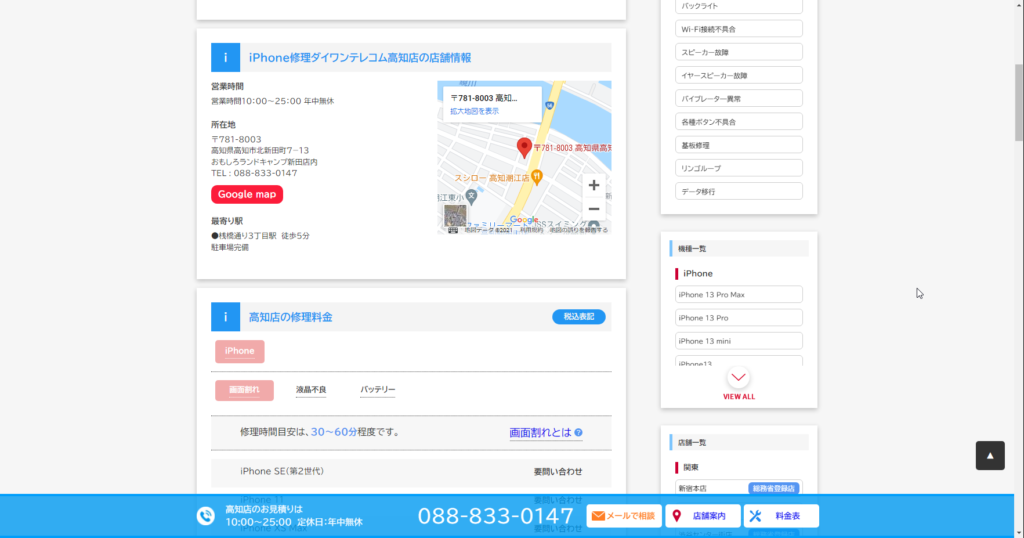
Task: Click the map zoom in plus button
Action: click(x=594, y=185)
